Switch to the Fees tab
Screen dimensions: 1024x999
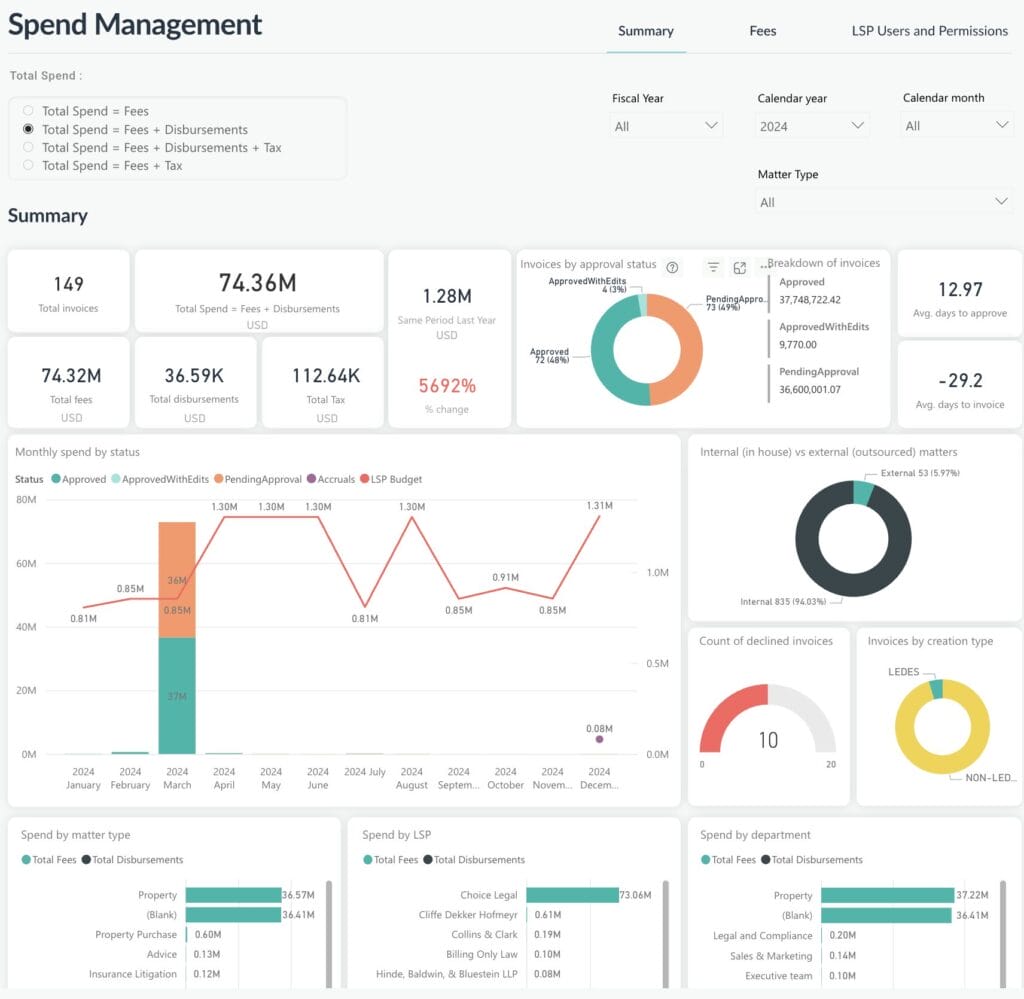point(762,31)
